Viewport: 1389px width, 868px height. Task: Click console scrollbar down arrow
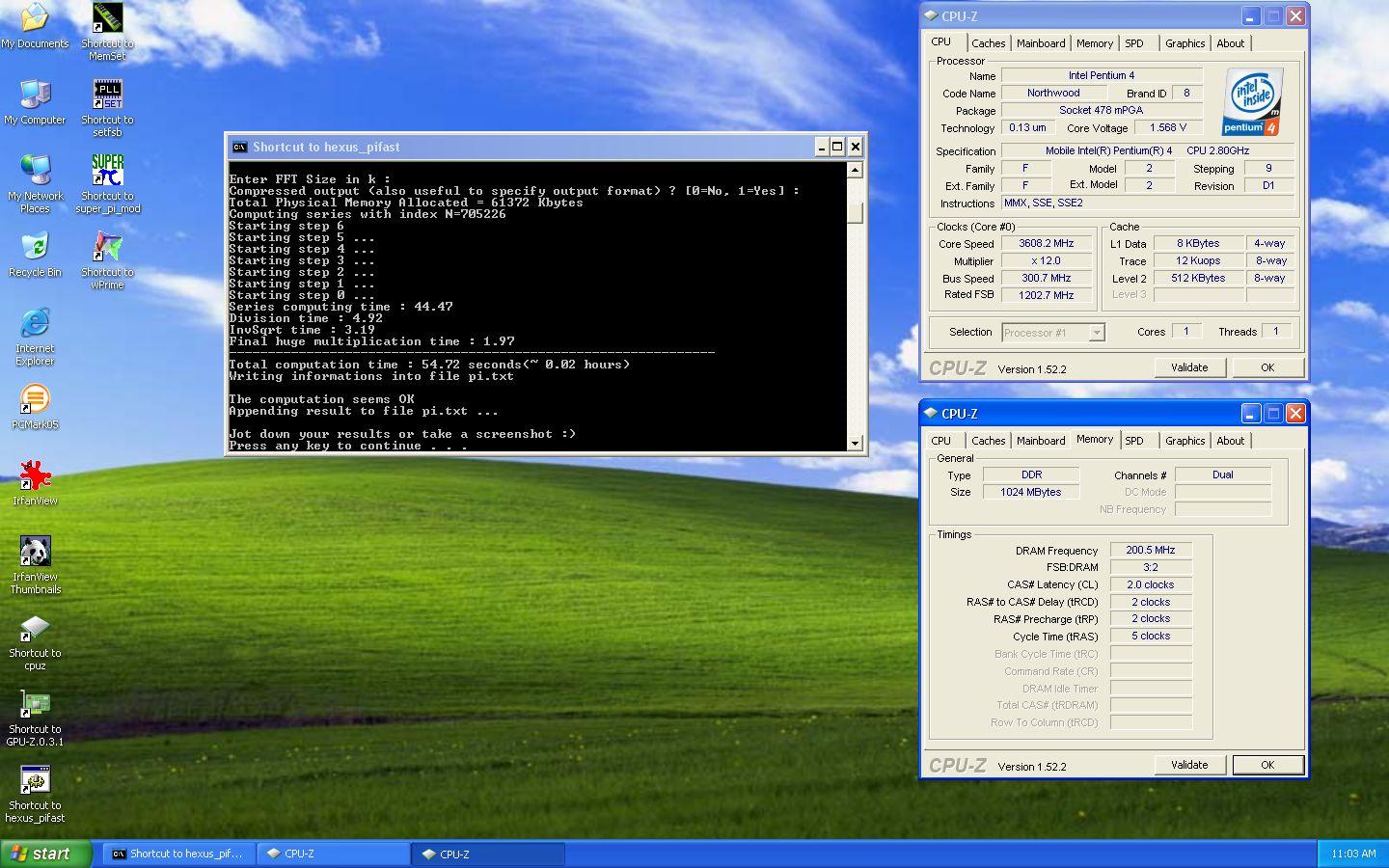[855, 443]
